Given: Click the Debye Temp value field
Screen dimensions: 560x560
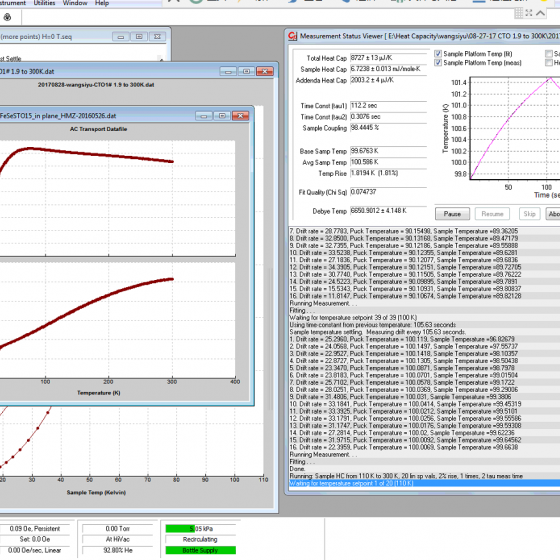Looking at the screenshot, I should 388,211.
